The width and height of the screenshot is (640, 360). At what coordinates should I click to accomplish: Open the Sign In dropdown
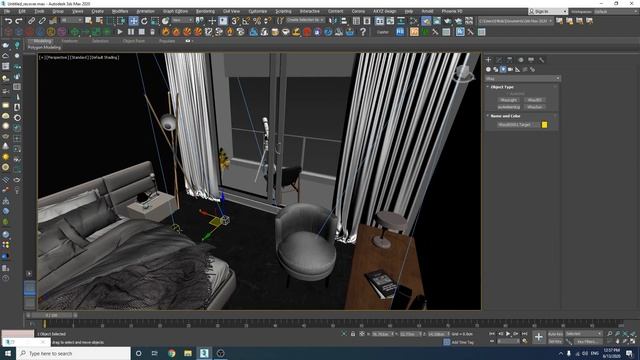(548, 11)
